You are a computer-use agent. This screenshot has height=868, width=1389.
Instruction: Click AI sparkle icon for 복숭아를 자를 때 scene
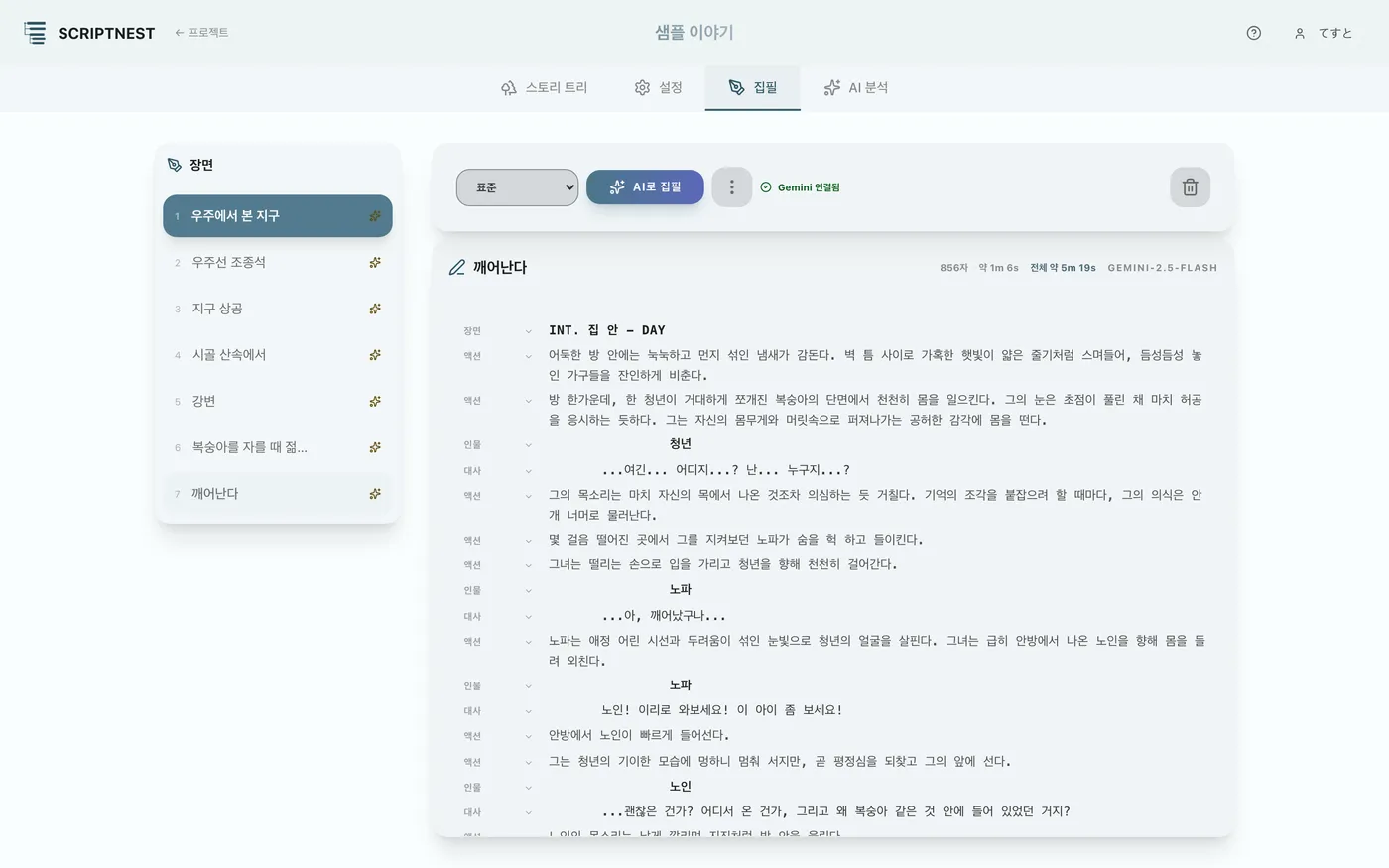click(375, 447)
